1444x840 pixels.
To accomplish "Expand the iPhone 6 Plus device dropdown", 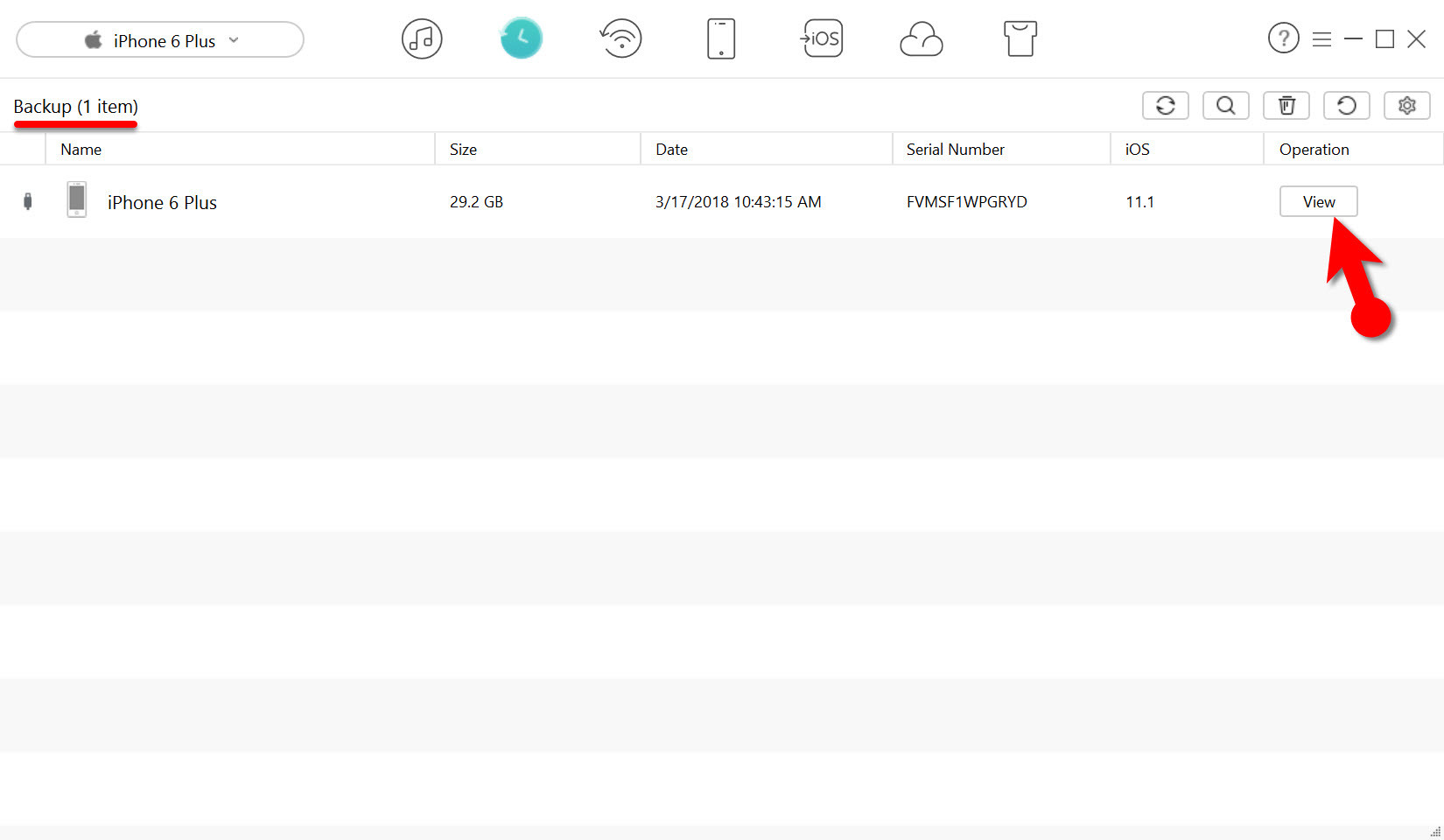I will click(160, 40).
